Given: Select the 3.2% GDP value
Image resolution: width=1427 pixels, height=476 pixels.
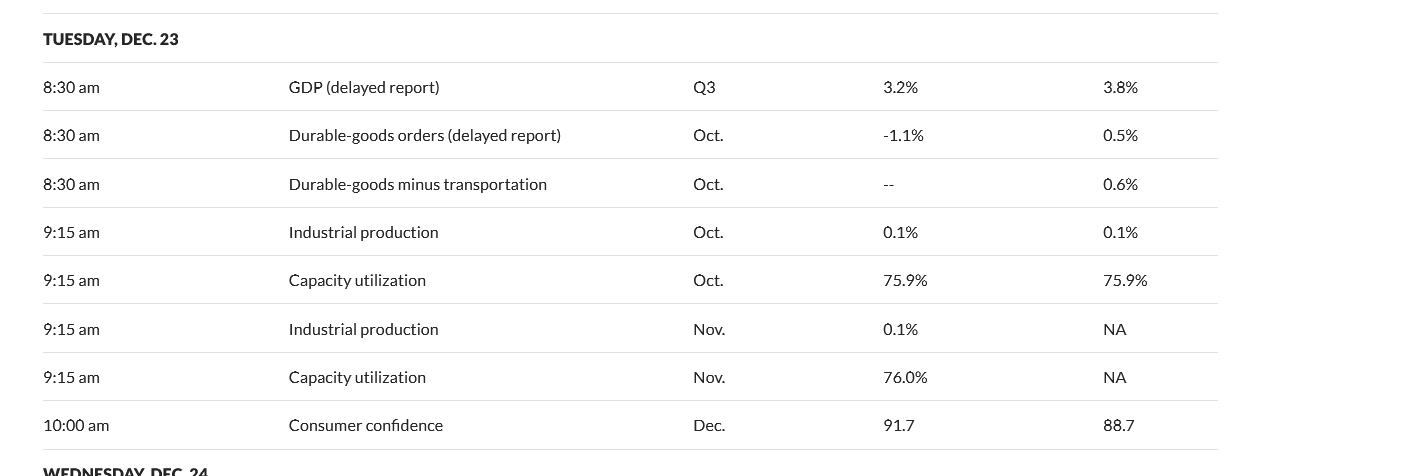Looking at the screenshot, I should [900, 87].
